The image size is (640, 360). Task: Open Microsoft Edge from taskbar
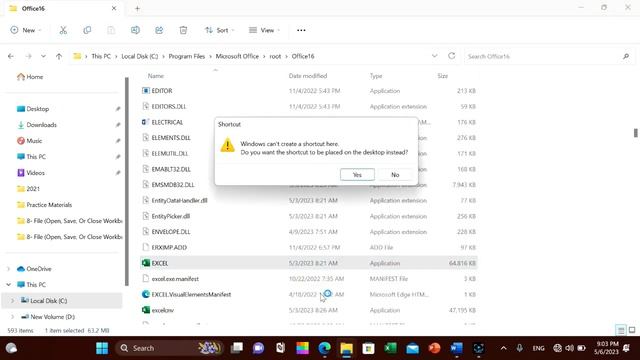coord(324,348)
